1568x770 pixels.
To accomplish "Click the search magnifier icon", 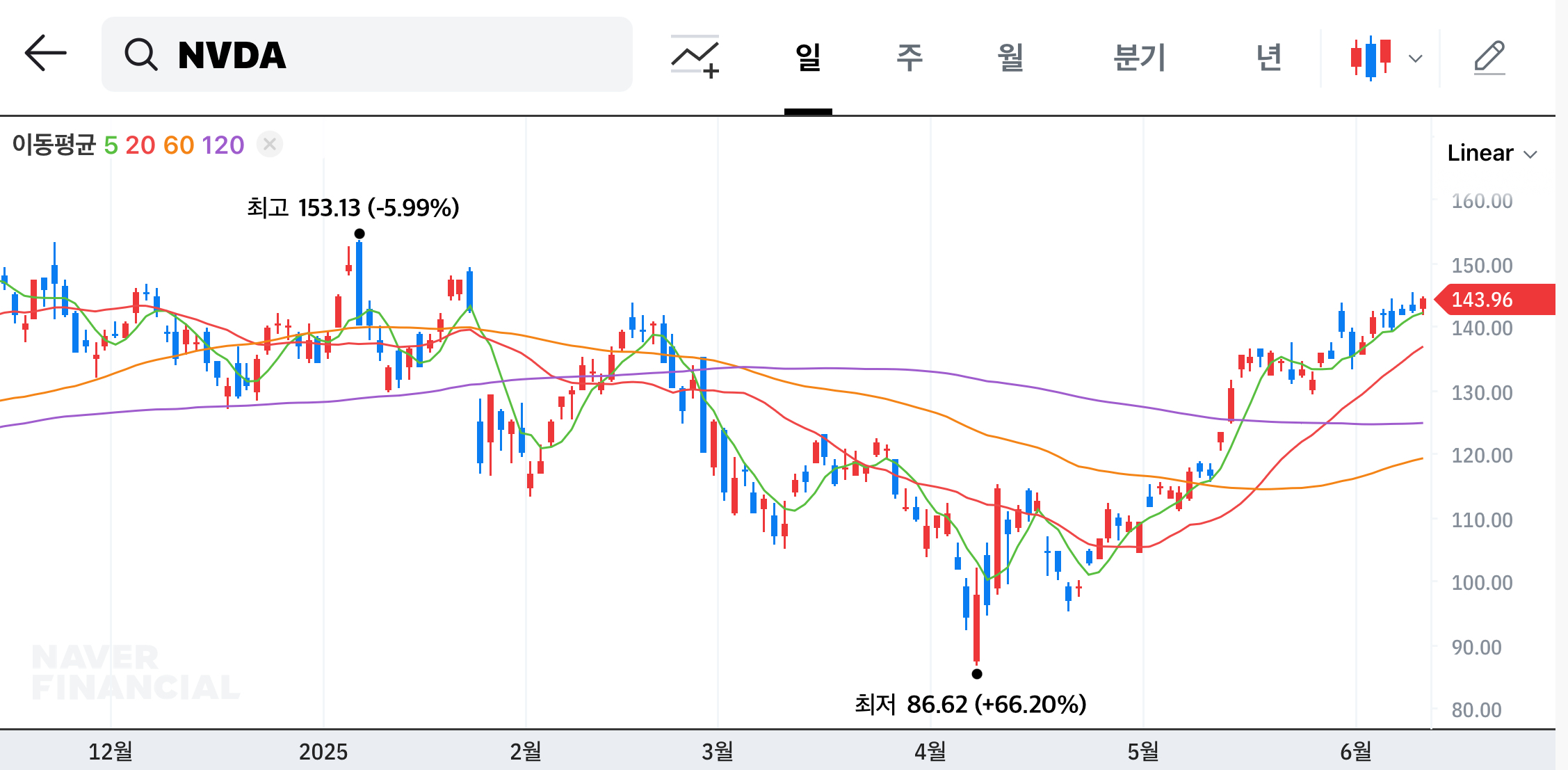I will pos(141,54).
